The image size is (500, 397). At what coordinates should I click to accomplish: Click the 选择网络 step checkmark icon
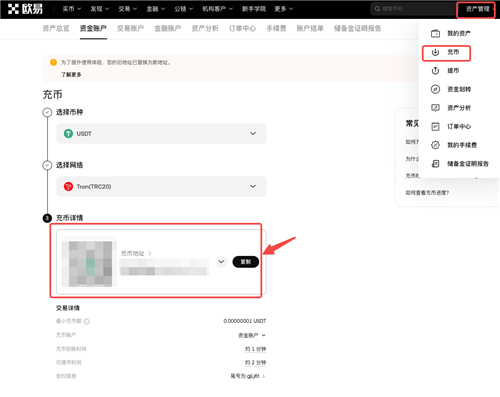[47, 165]
